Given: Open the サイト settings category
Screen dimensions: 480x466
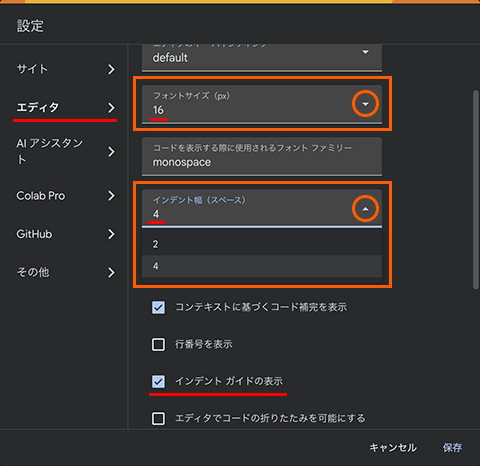Looking at the screenshot, I should point(65,69).
